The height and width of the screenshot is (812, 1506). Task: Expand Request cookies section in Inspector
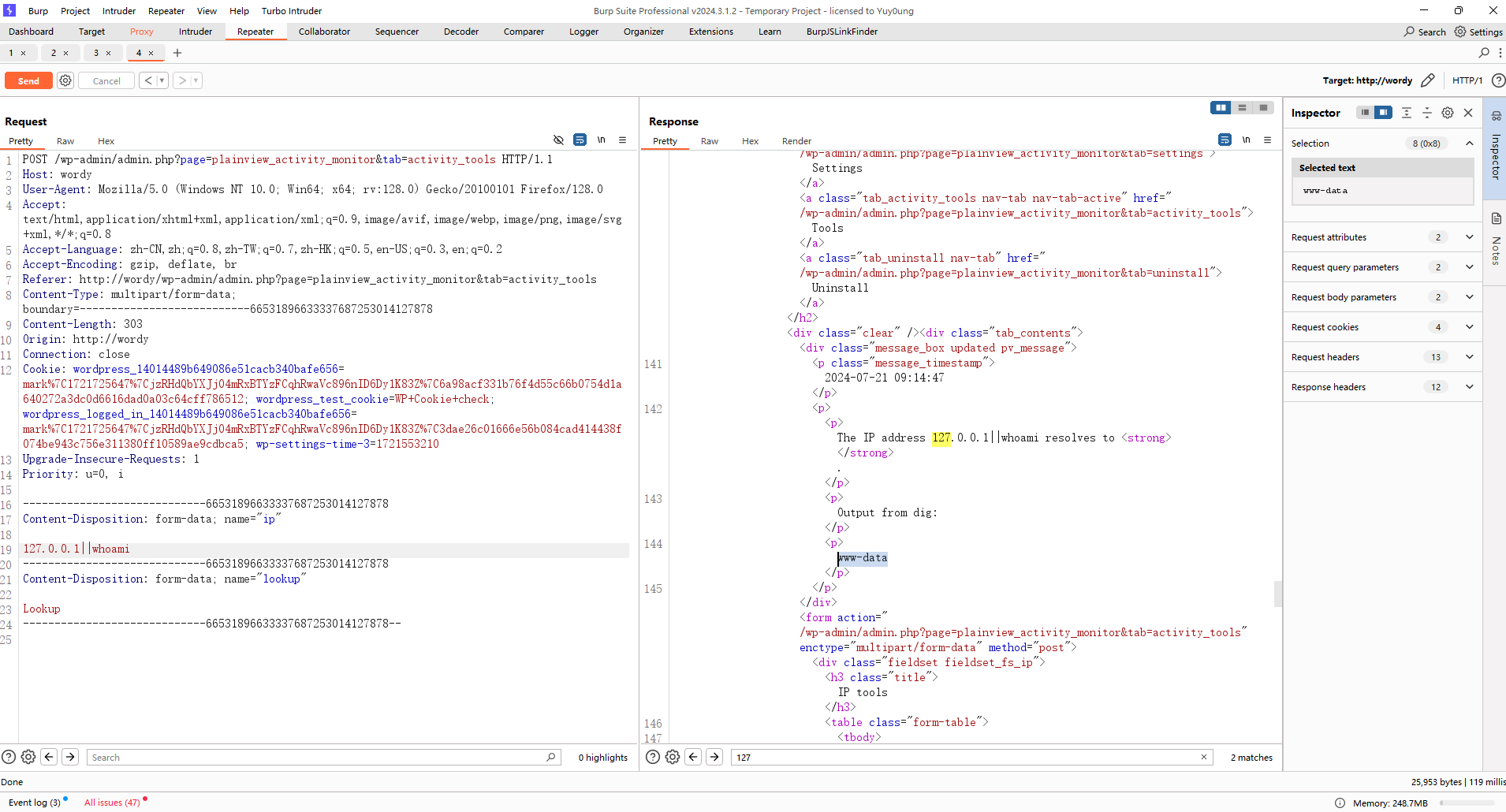[1469, 327]
